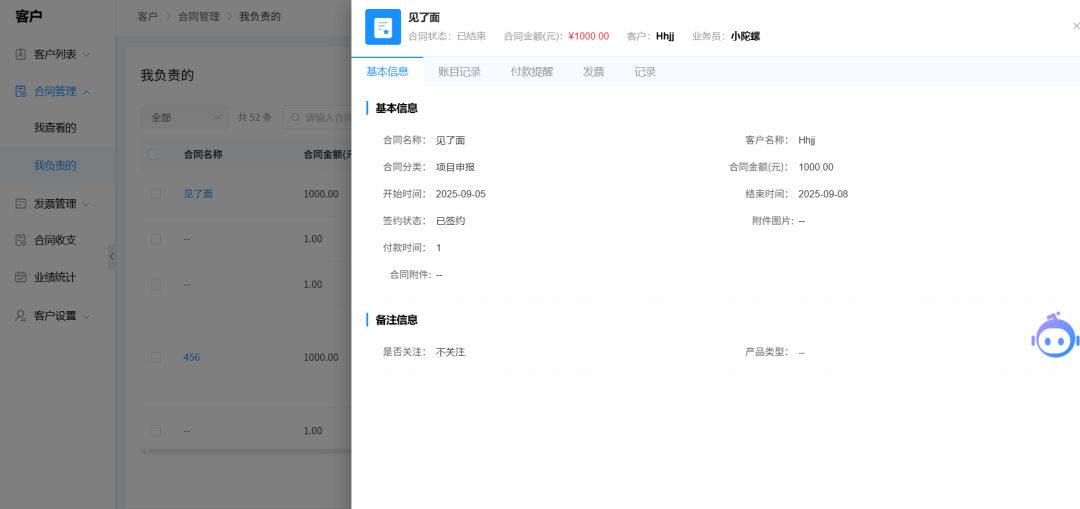Open 业绩统计 page
Image resolution: width=1080 pixels, height=509 pixels.
55,278
